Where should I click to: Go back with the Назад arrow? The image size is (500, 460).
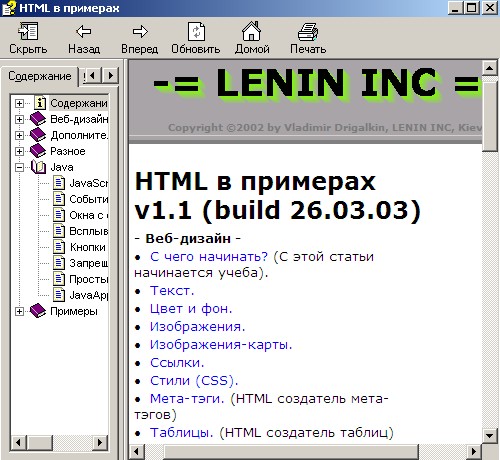point(84,31)
